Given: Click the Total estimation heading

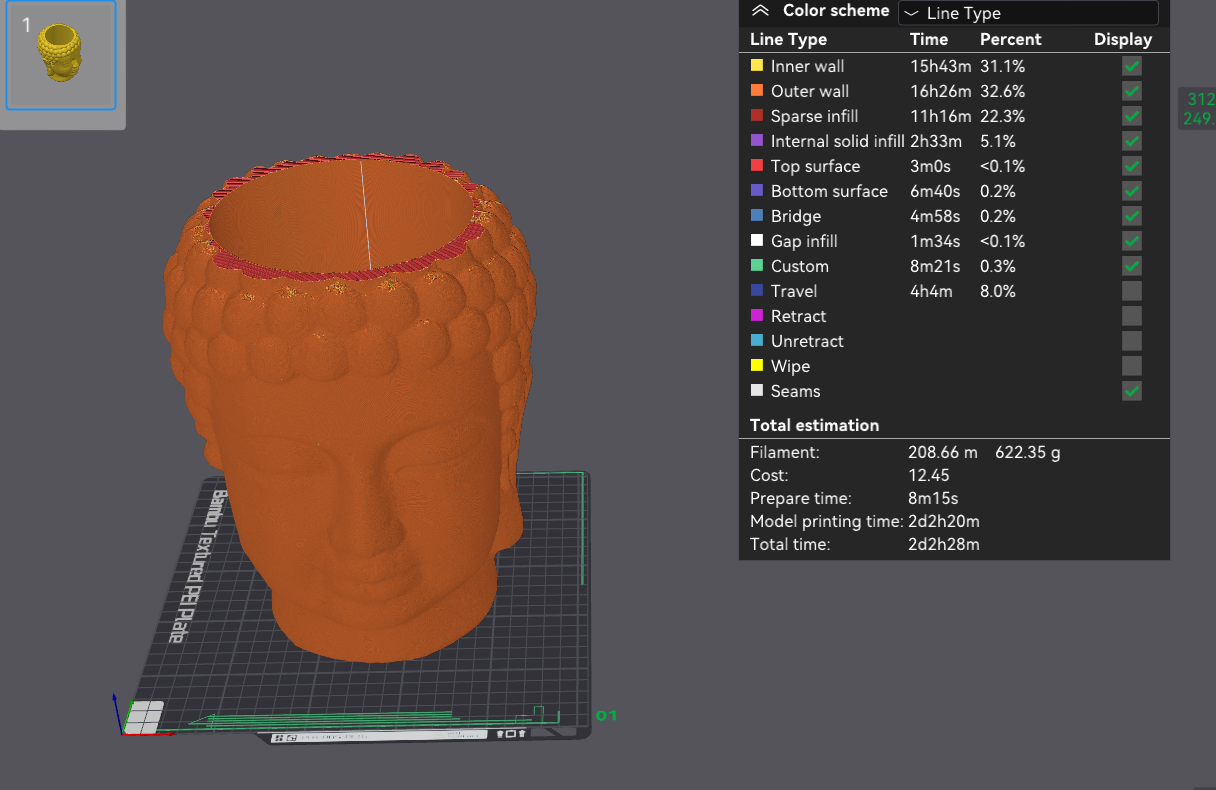Looking at the screenshot, I should click(815, 425).
